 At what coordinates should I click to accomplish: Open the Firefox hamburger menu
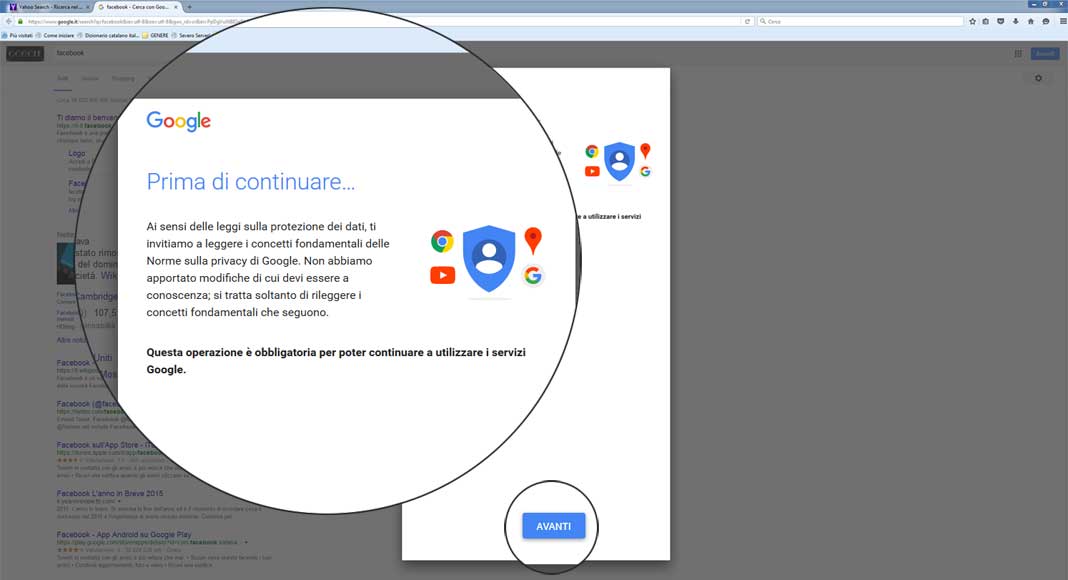pos(1060,21)
